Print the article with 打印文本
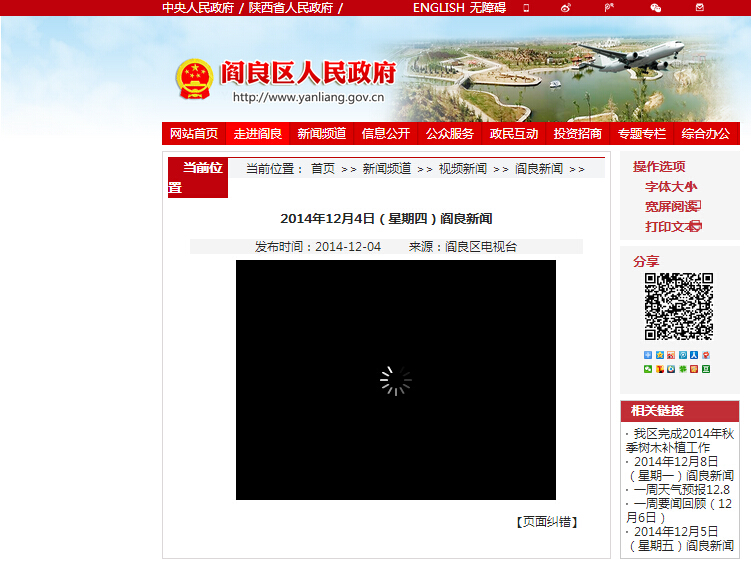Screen dimensions: 751x564 tap(672, 226)
